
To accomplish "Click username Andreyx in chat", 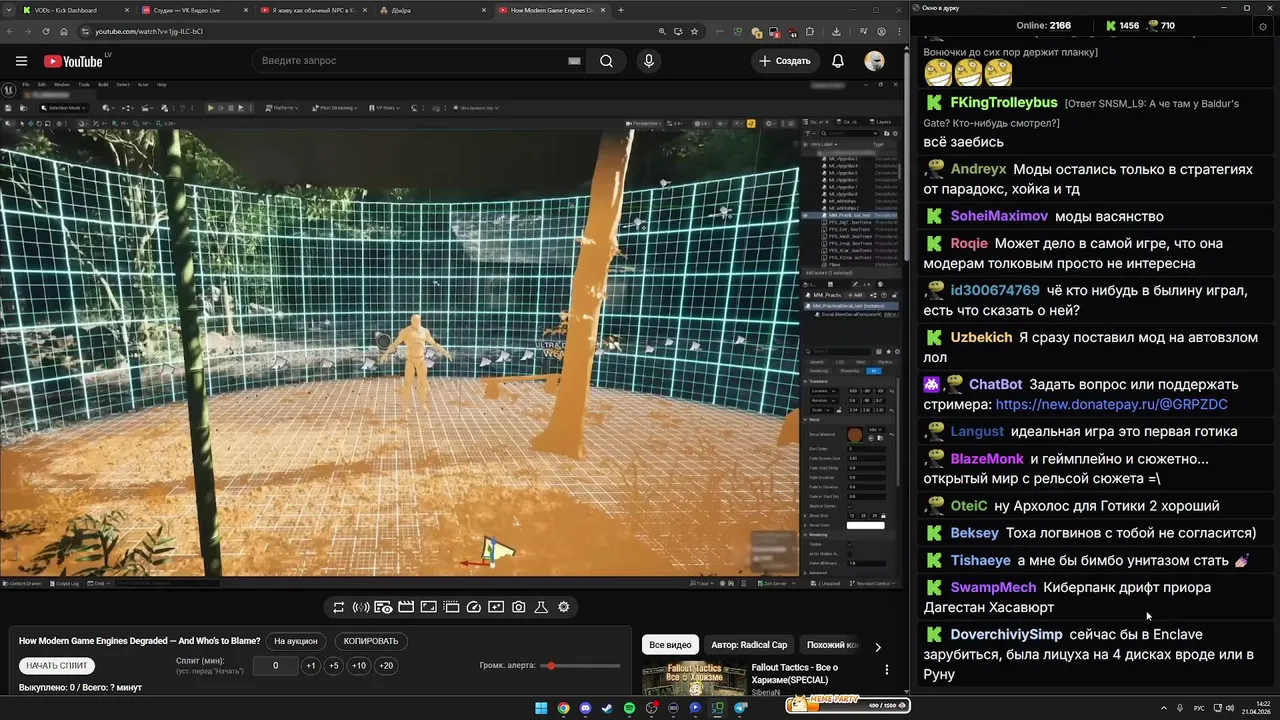I will [x=978, y=170].
